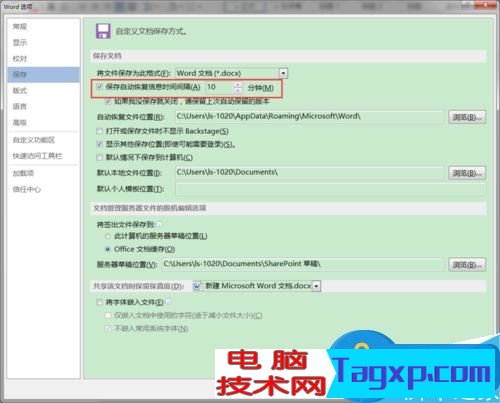Viewport: 500px width, 403px height.
Task: Select the 显示 (Display) category
Action: 20,43
